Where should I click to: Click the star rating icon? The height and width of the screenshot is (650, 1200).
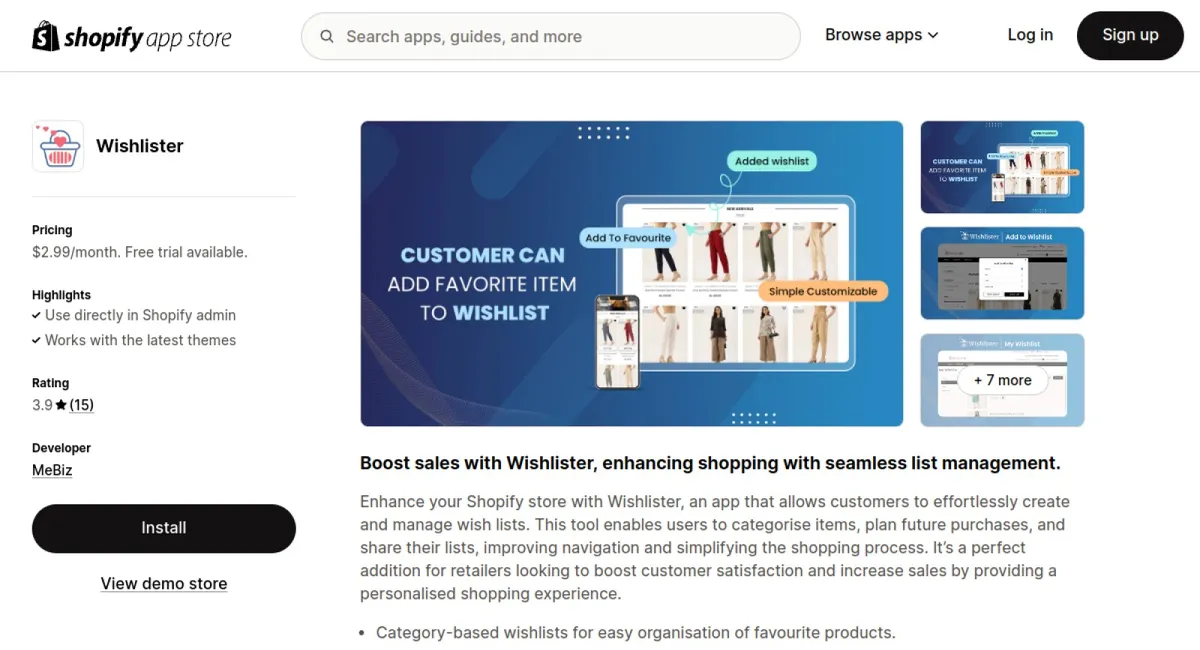pyautogui.click(x=61, y=405)
